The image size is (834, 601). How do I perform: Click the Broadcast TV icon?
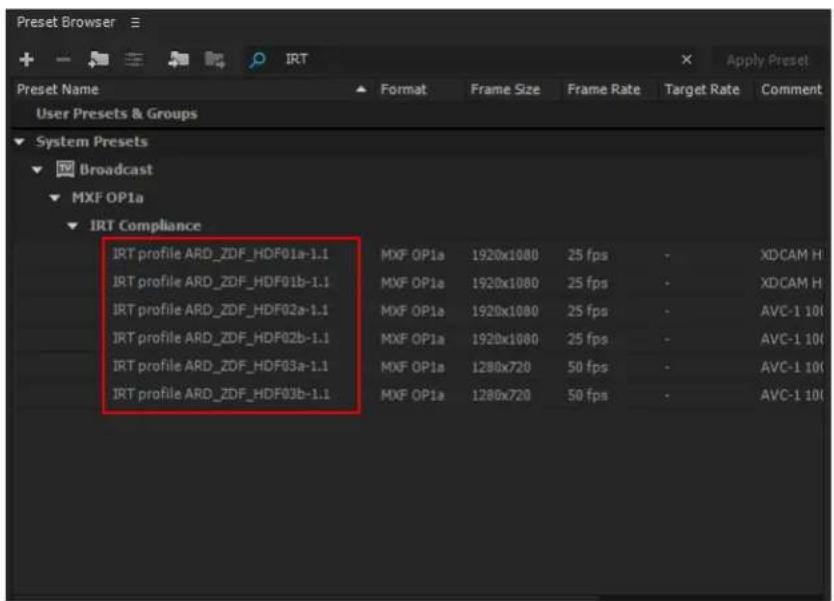tap(65, 170)
